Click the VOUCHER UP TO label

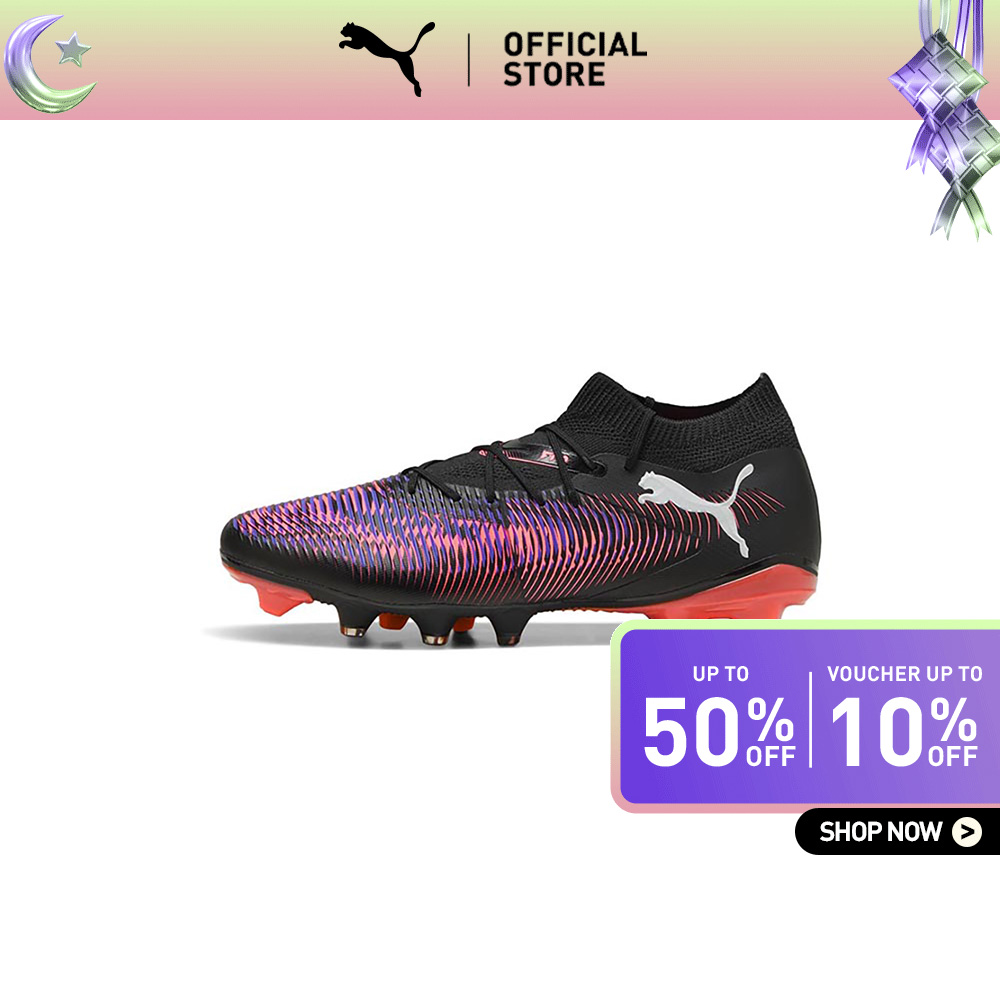coord(904,674)
